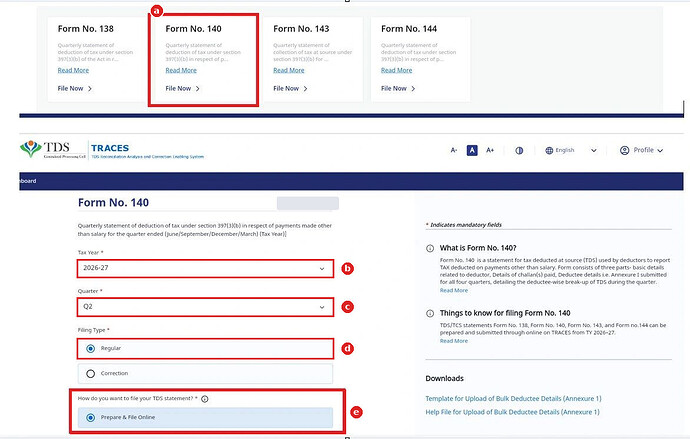This screenshot has width=690, height=439.
Task: Download Template for Upload of Bulk Deductee Details
Action: [513, 399]
